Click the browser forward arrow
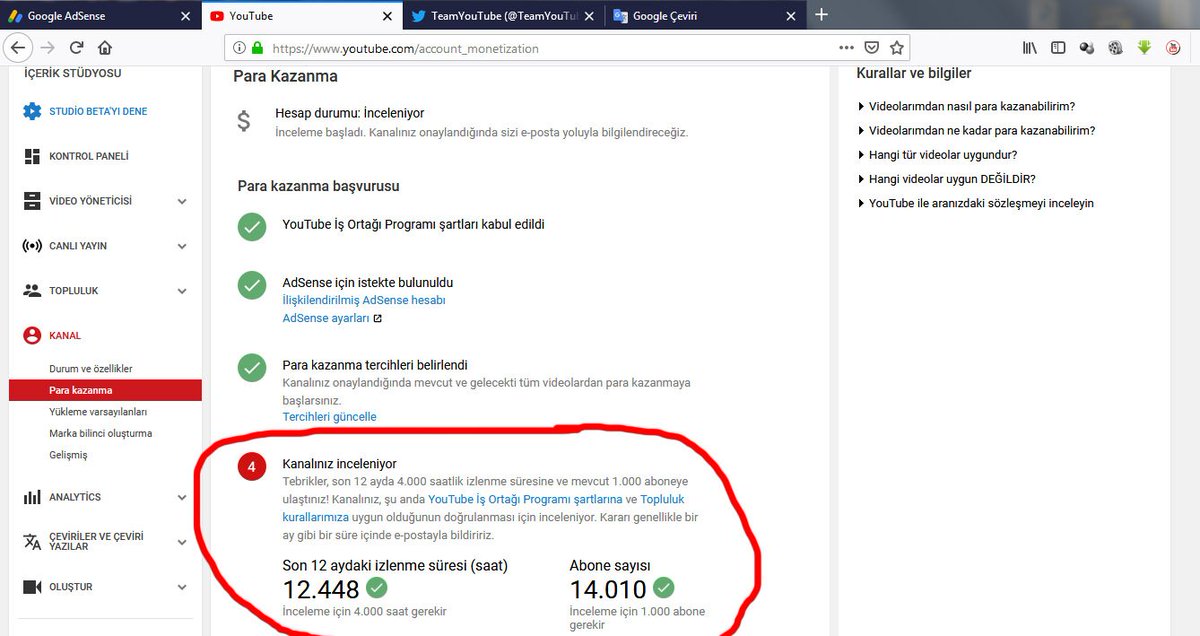 (47, 47)
